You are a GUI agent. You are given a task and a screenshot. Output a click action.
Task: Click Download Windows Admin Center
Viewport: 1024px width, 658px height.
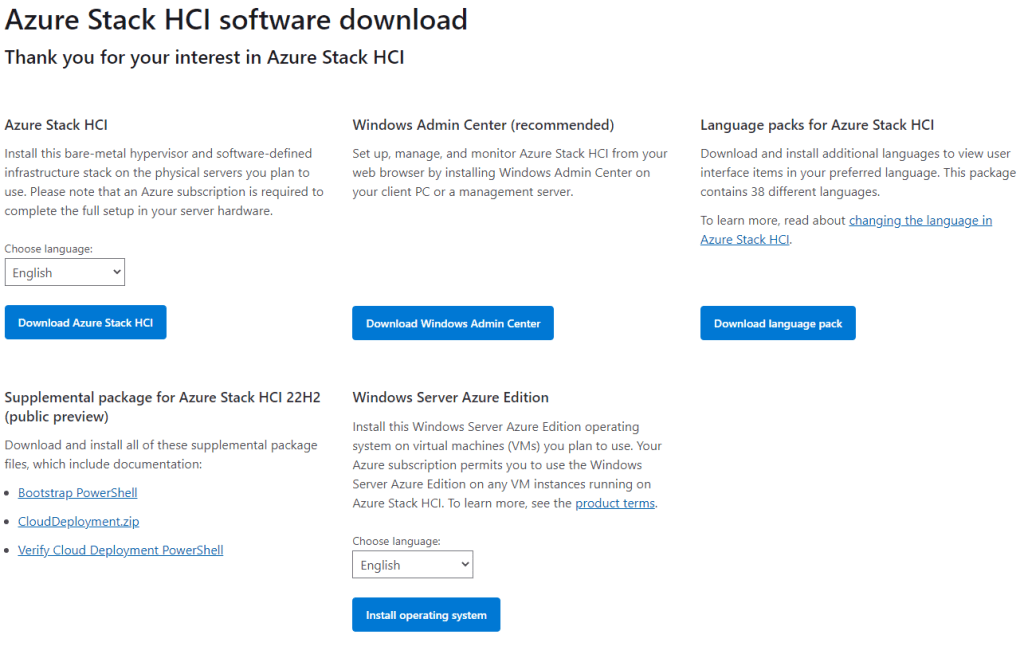click(x=452, y=323)
